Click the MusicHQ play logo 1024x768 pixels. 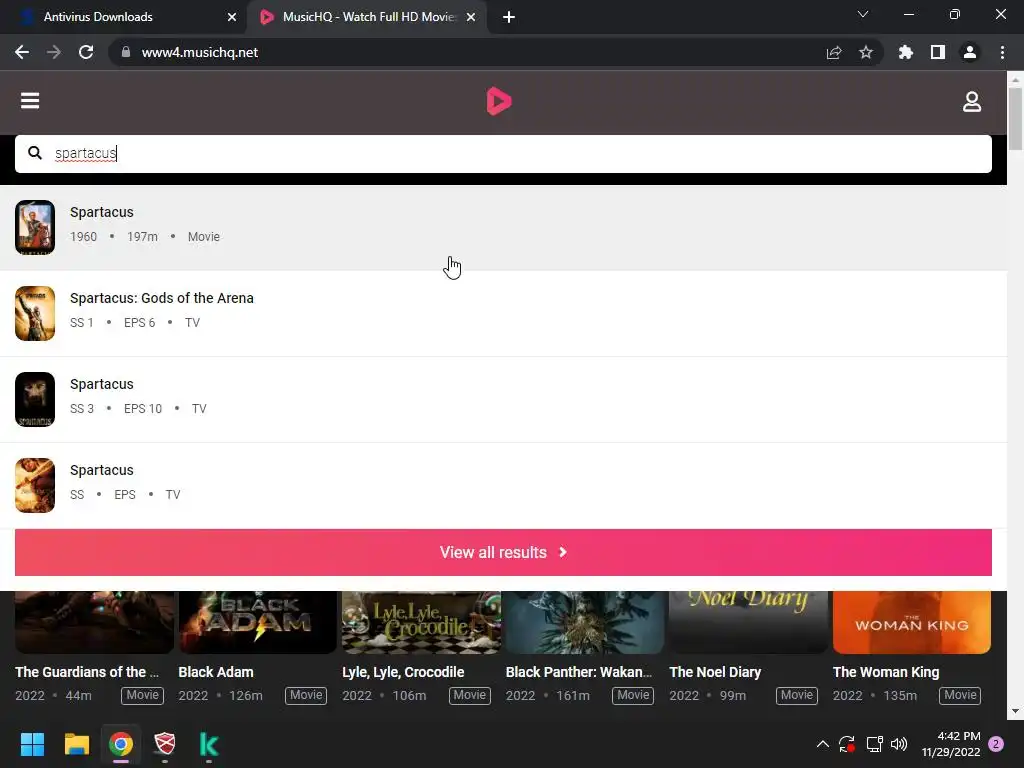pos(499,101)
